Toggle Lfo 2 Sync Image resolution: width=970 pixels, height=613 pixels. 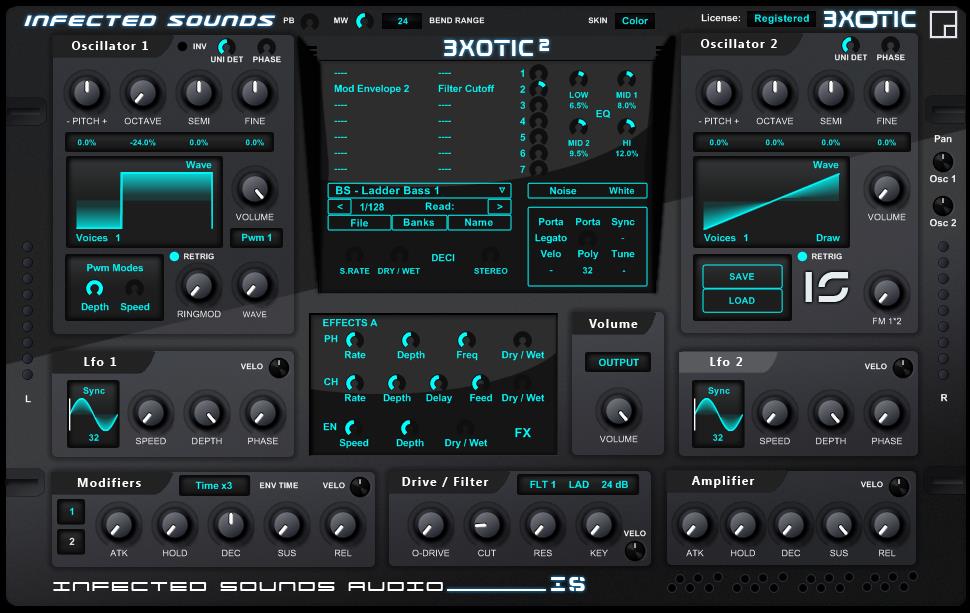coord(719,390)
